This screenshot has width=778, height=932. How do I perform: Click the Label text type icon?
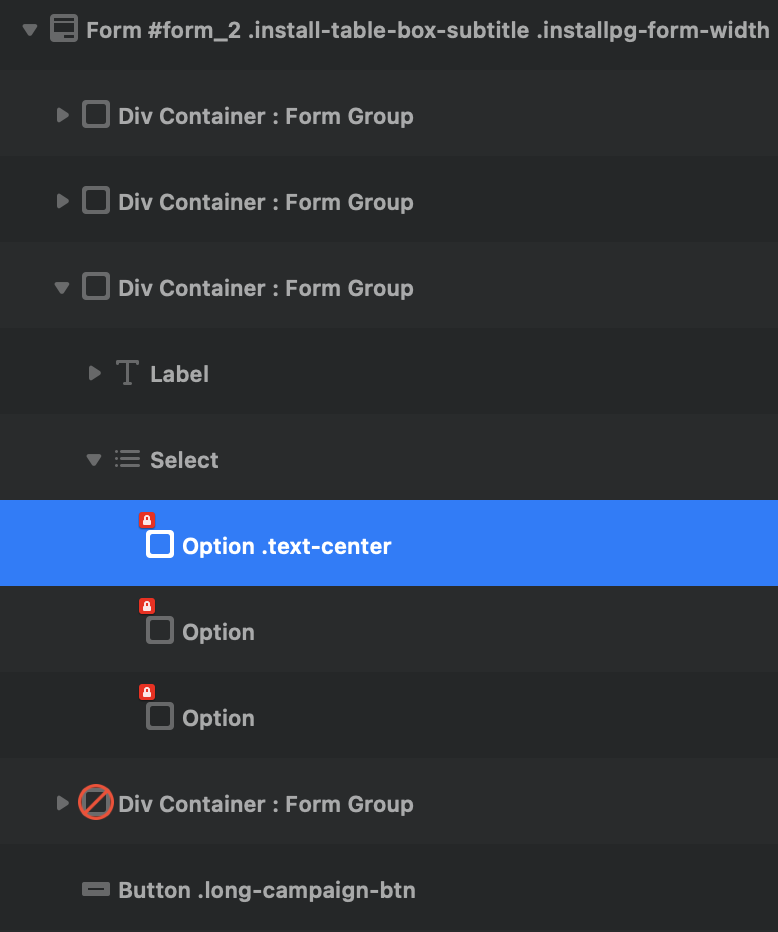(x=127, y=374)
